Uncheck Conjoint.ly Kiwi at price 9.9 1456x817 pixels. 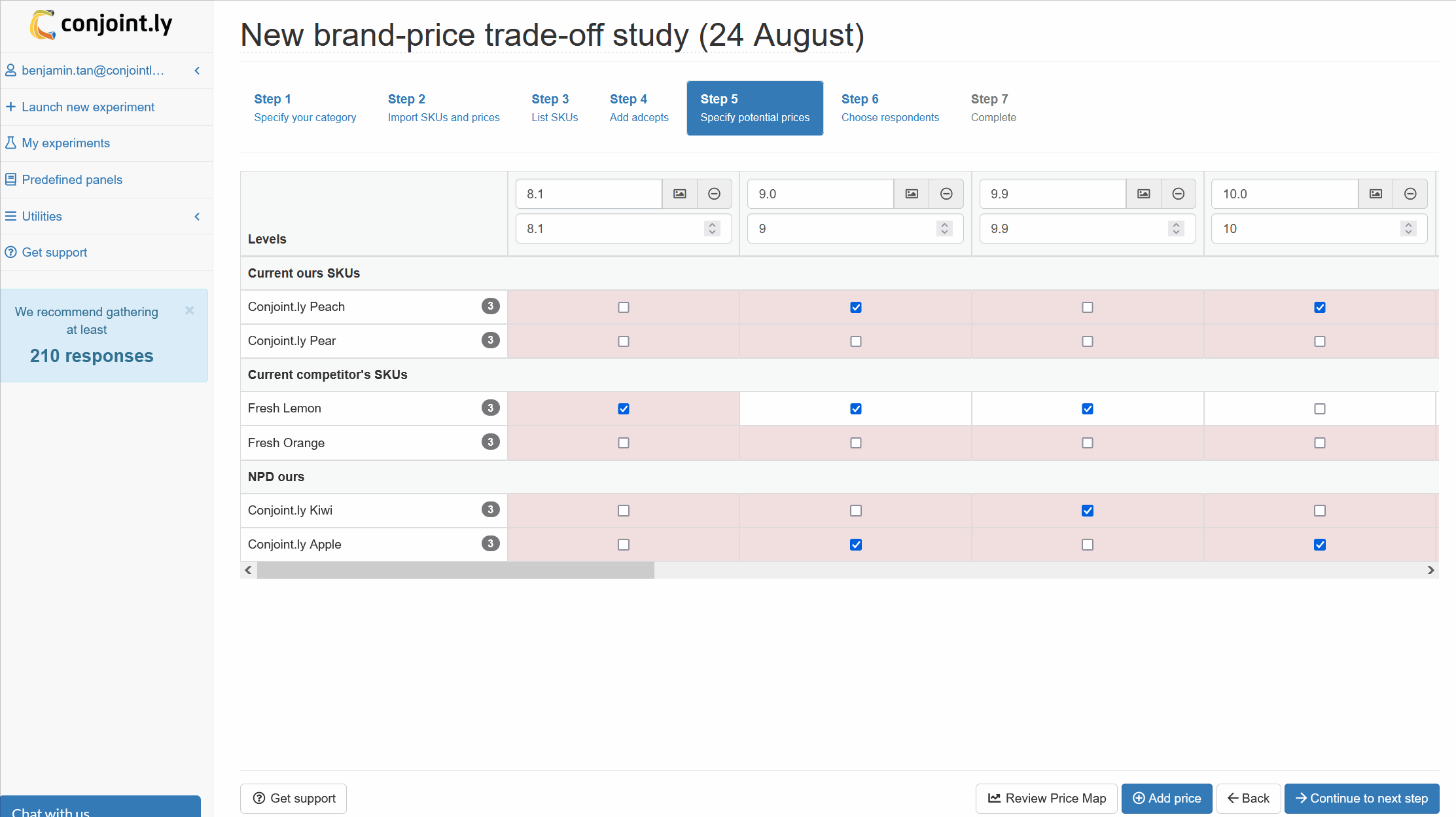[x=1088, y=511]
